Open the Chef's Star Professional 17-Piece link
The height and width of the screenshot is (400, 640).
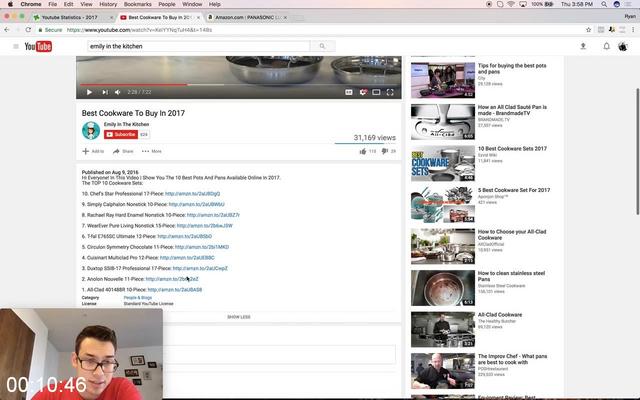(x=192, y=194)
